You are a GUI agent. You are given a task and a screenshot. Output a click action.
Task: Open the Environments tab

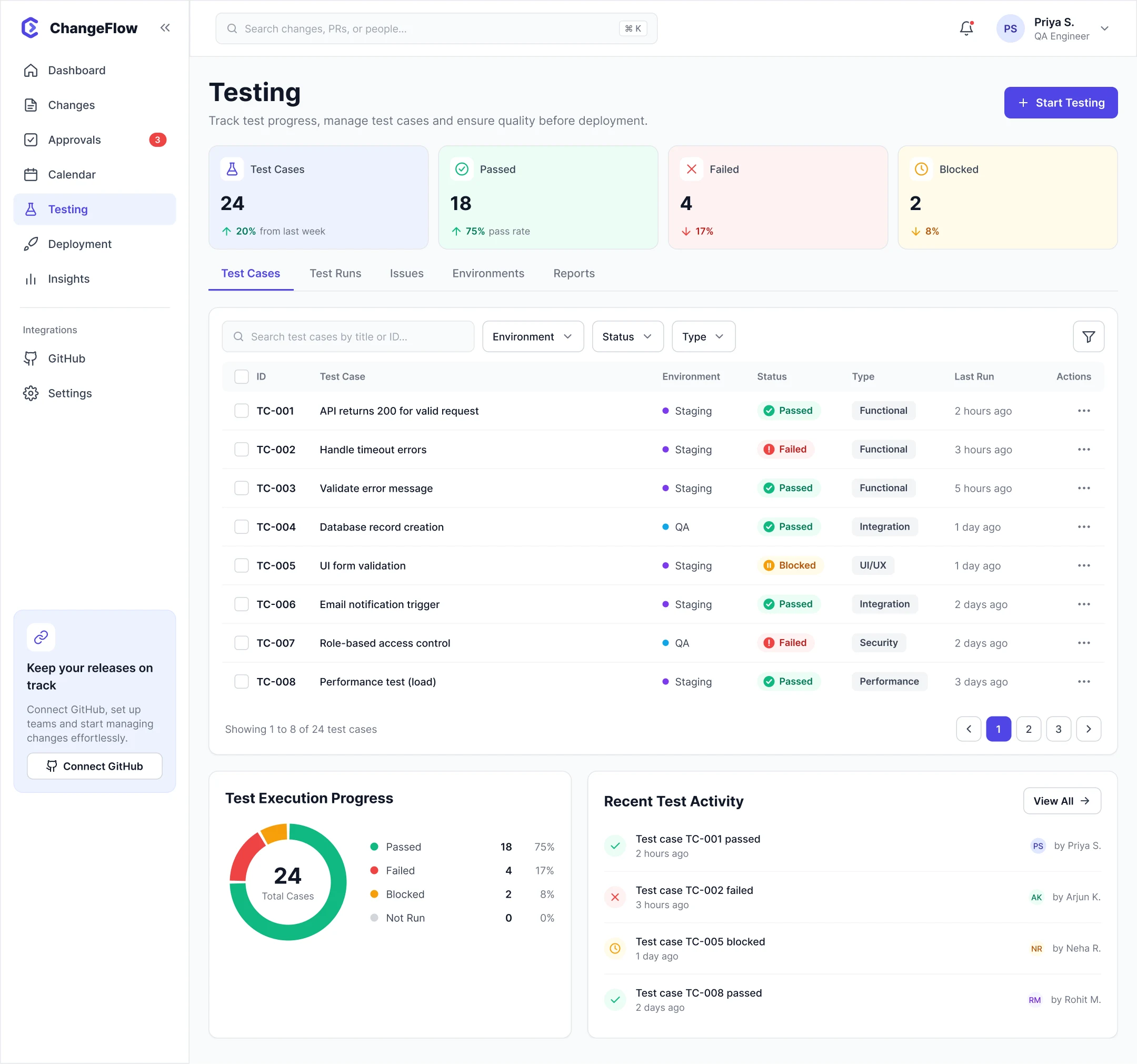pyautogui.click(x=488, y=273)
